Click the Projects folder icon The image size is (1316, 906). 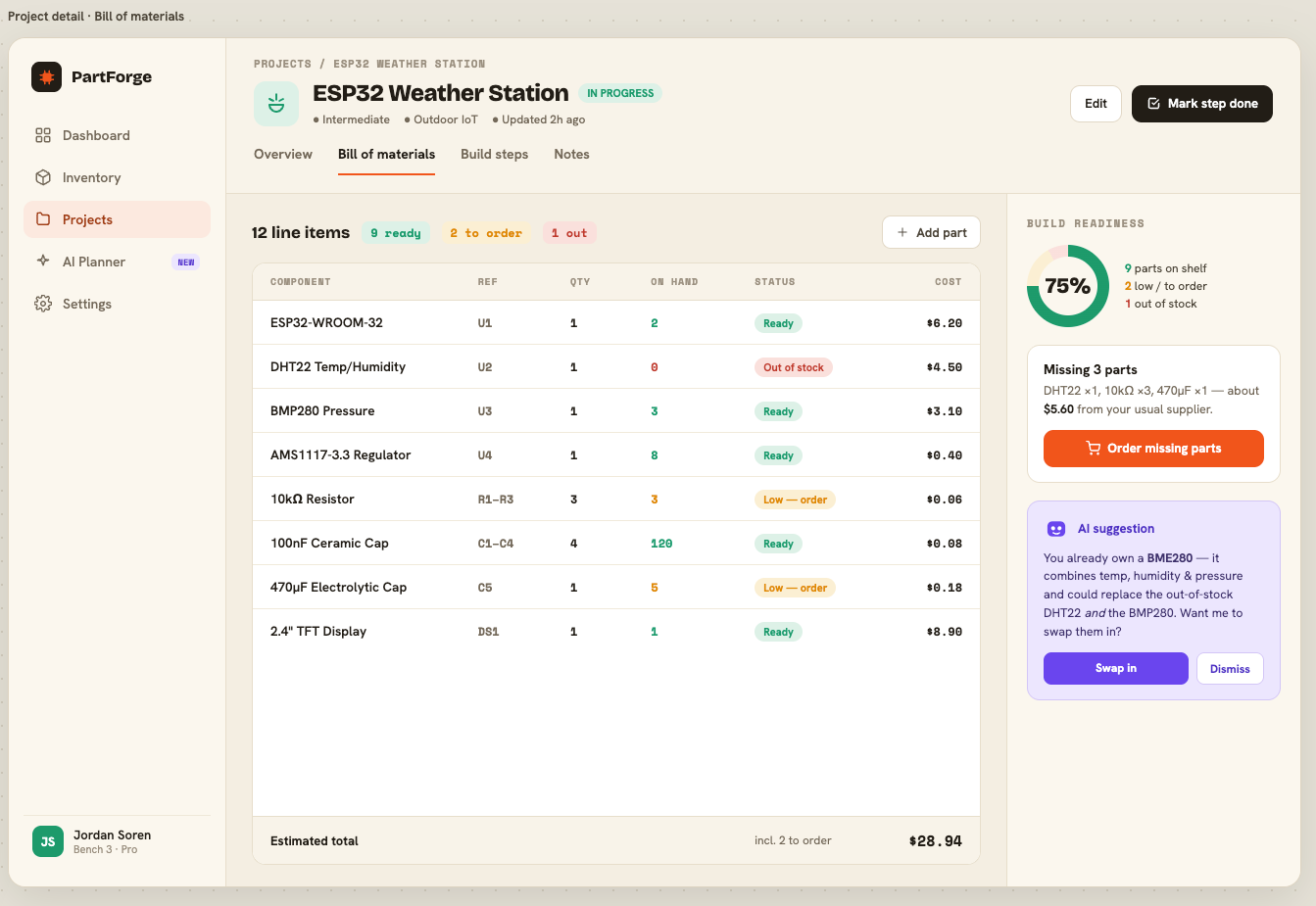(43, 219)
